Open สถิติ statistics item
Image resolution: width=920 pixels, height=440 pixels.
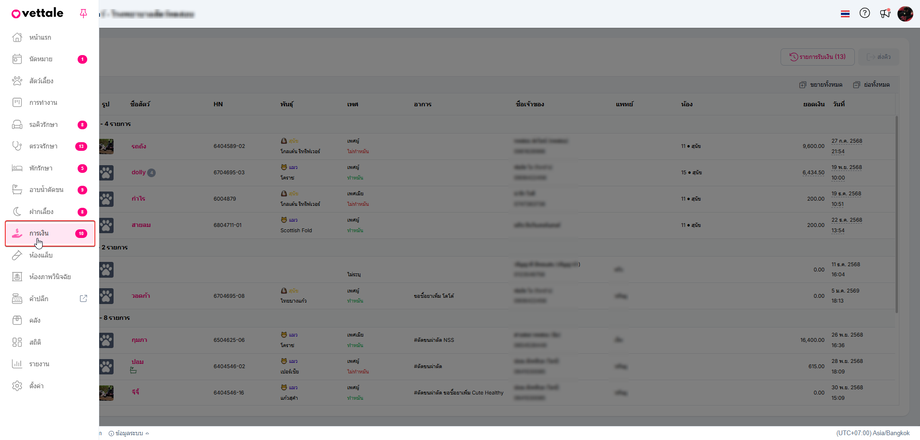[x=49, y=342]
